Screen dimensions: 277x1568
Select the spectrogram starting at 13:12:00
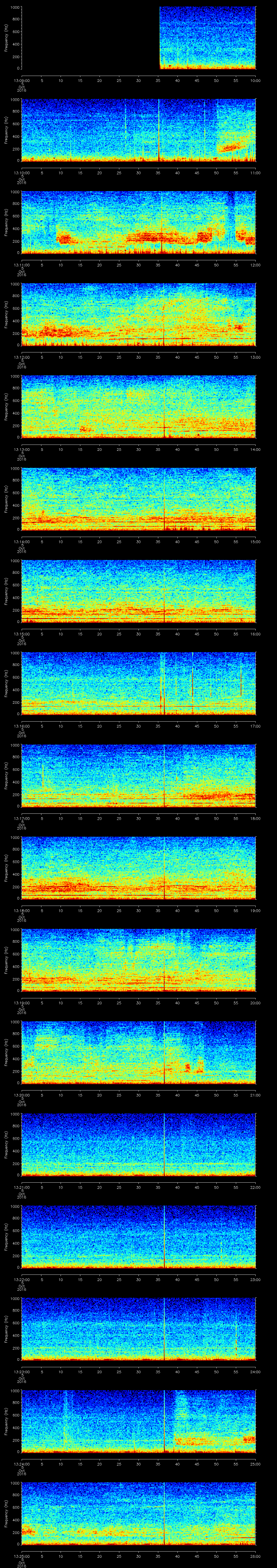coord(138,315)
